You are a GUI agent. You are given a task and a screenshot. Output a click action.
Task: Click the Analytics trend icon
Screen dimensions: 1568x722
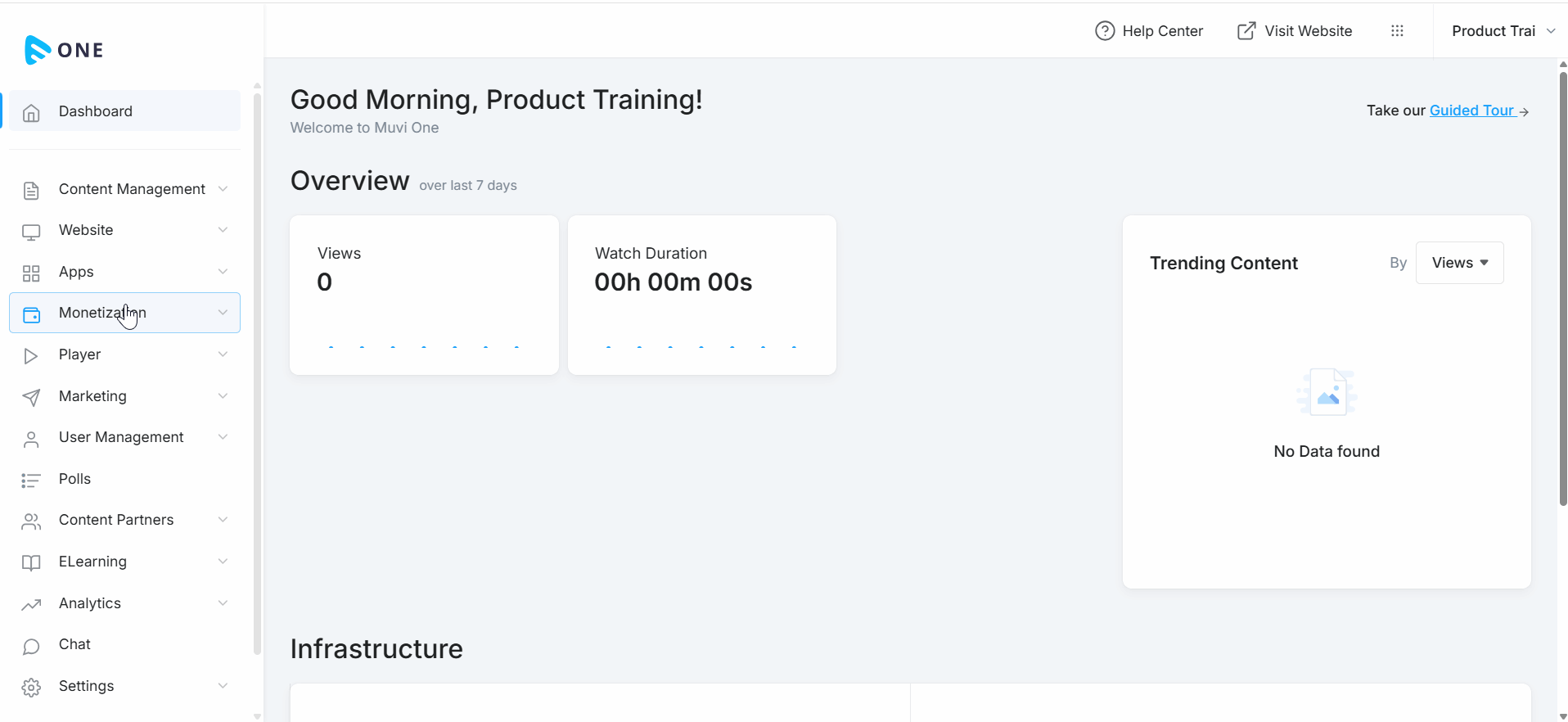tap(31, 604)
